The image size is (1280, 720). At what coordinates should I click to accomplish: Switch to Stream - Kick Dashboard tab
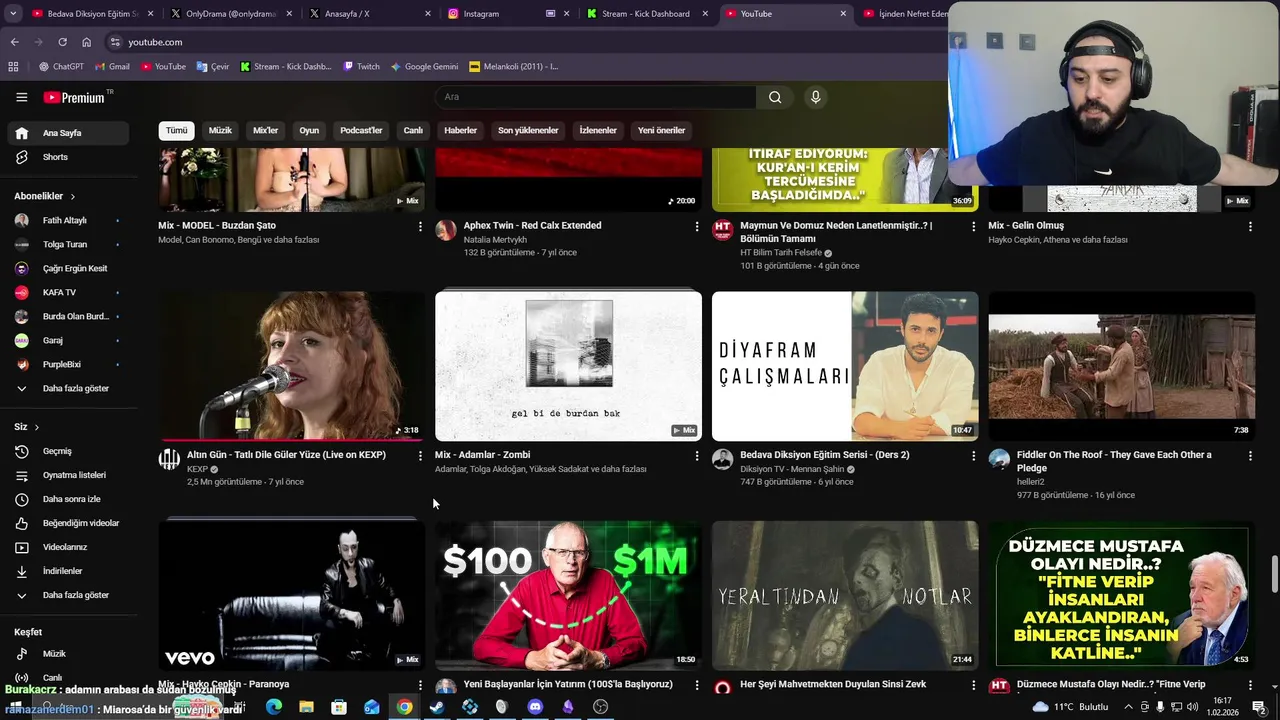click(x=647, y=14)
